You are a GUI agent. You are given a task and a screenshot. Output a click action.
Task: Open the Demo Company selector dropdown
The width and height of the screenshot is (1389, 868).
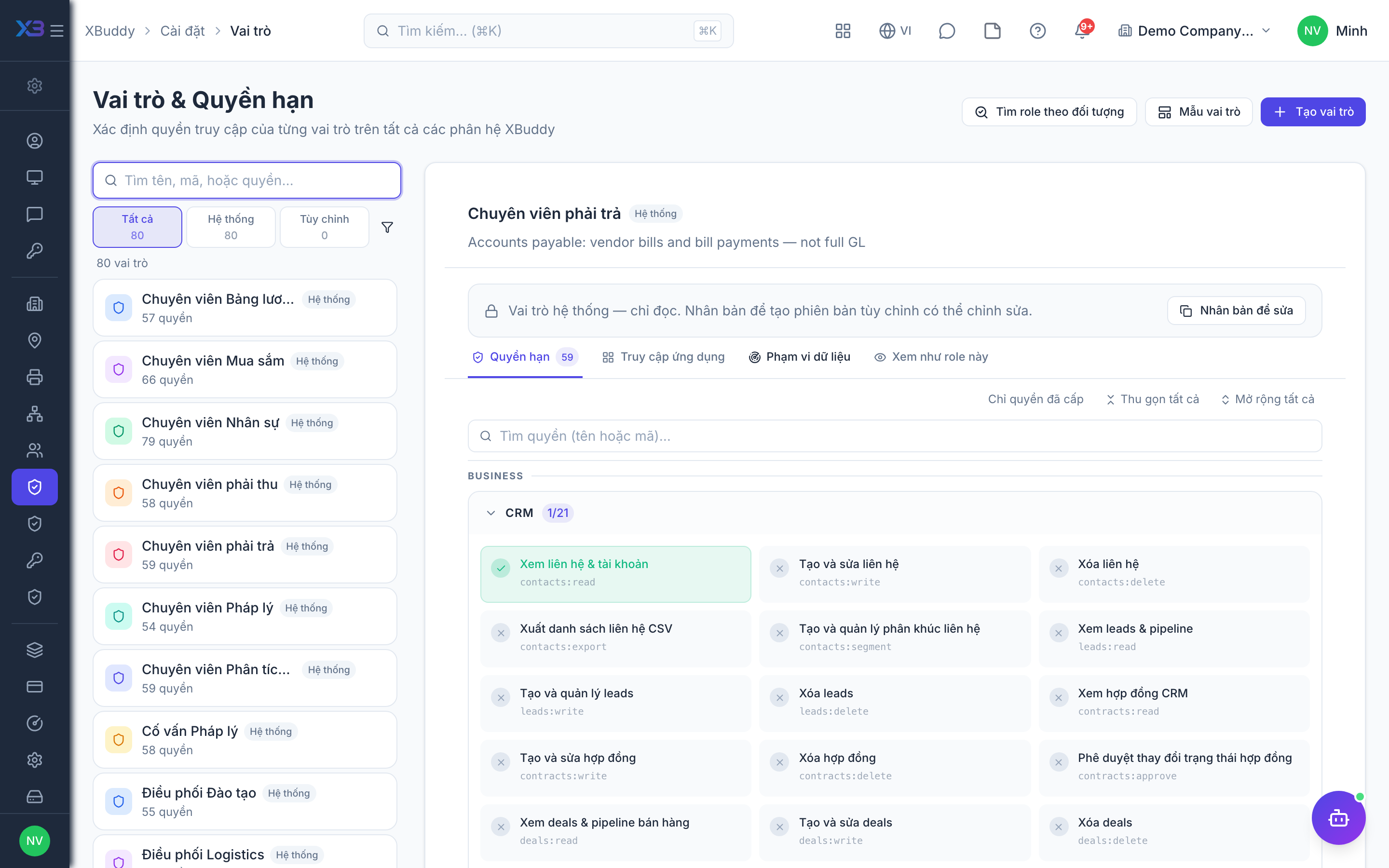pos(1194,31)
